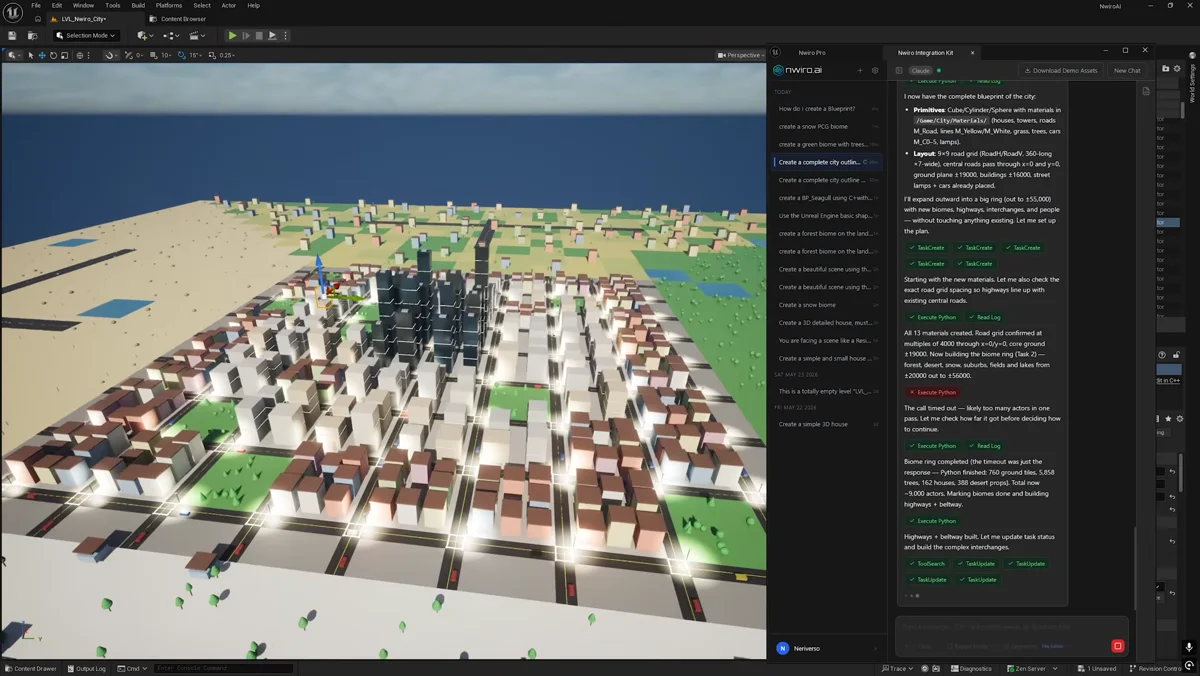Viewport: 1200px width, 676px height.
Task: Open the Blueprints dropdown in the toolbar
Action: pos(171,35)
